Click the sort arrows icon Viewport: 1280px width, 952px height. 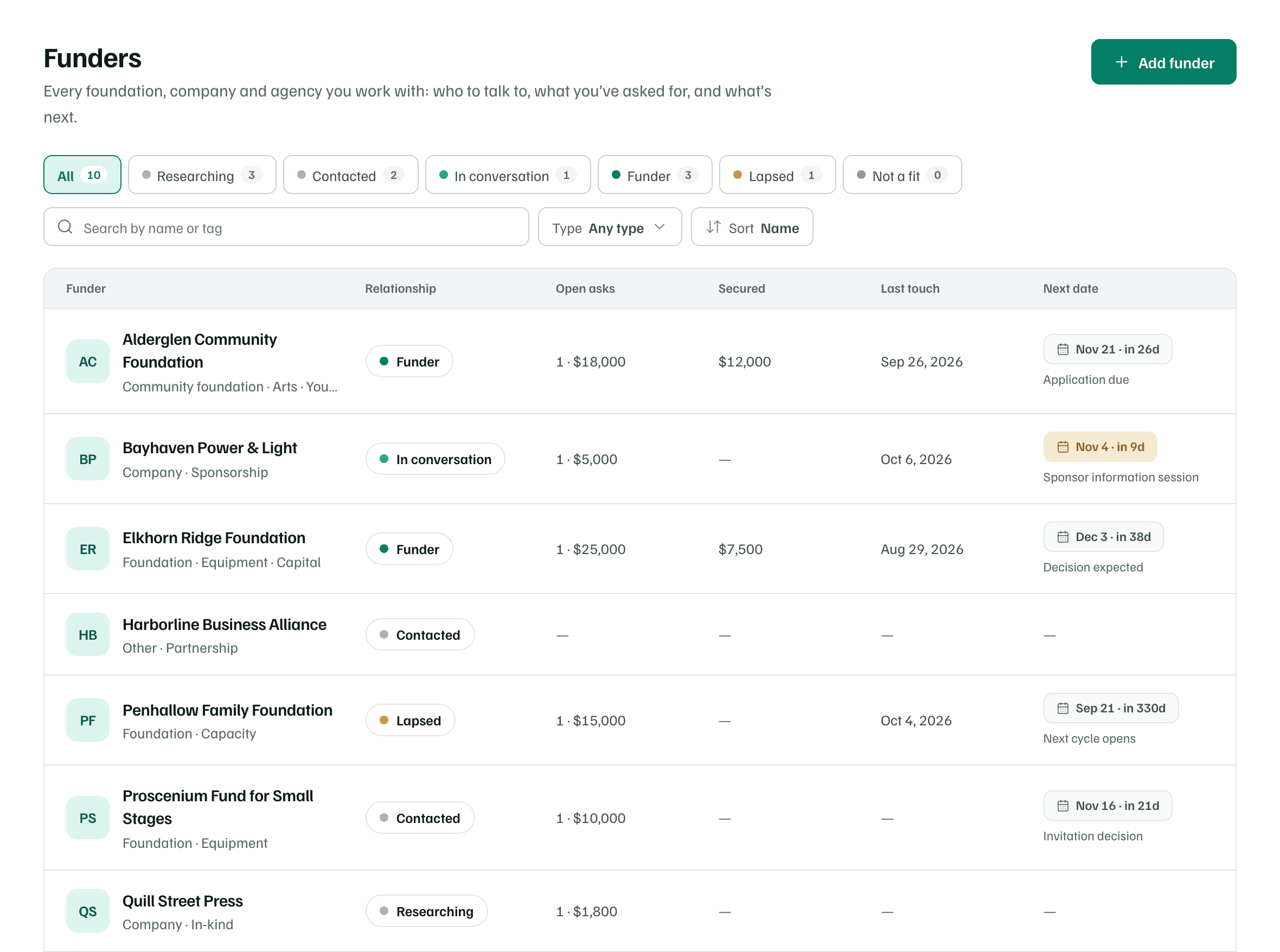point(713,227)
